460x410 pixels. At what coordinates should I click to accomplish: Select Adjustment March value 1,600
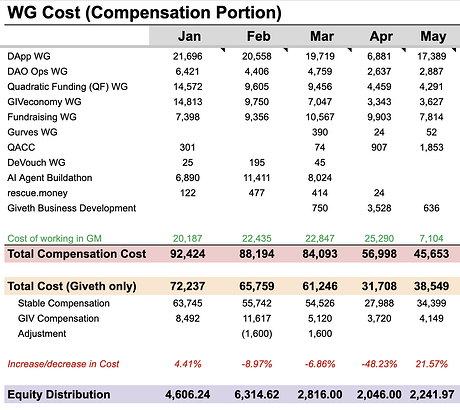tap(320, 334)
